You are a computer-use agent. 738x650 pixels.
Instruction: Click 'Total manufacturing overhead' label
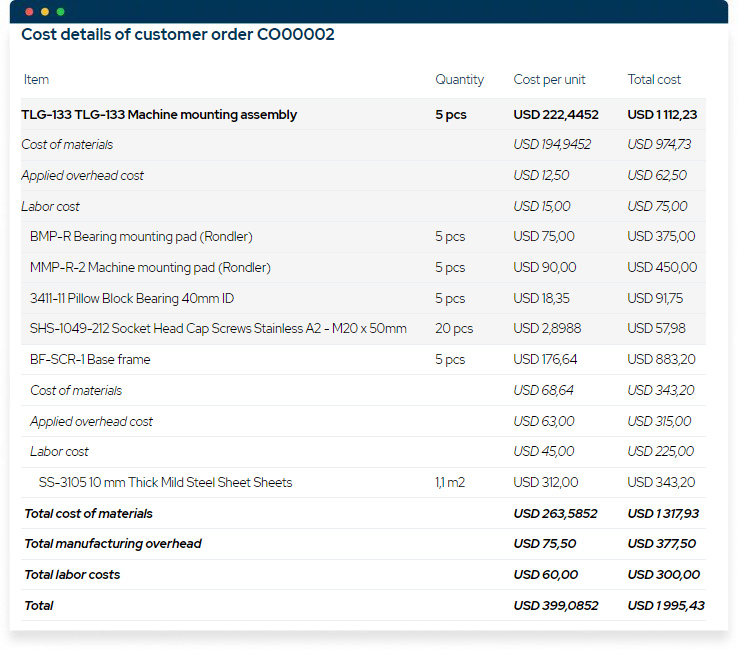(113, 544)
